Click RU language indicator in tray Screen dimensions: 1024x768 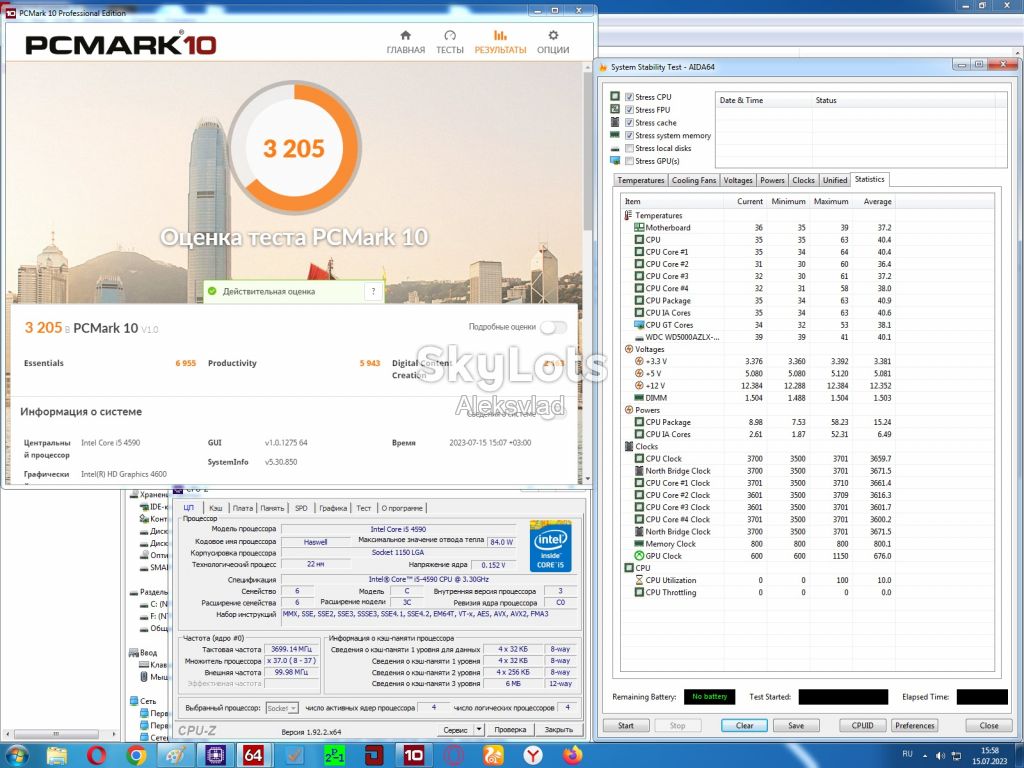pyautogui.click(x=907, y=754)
